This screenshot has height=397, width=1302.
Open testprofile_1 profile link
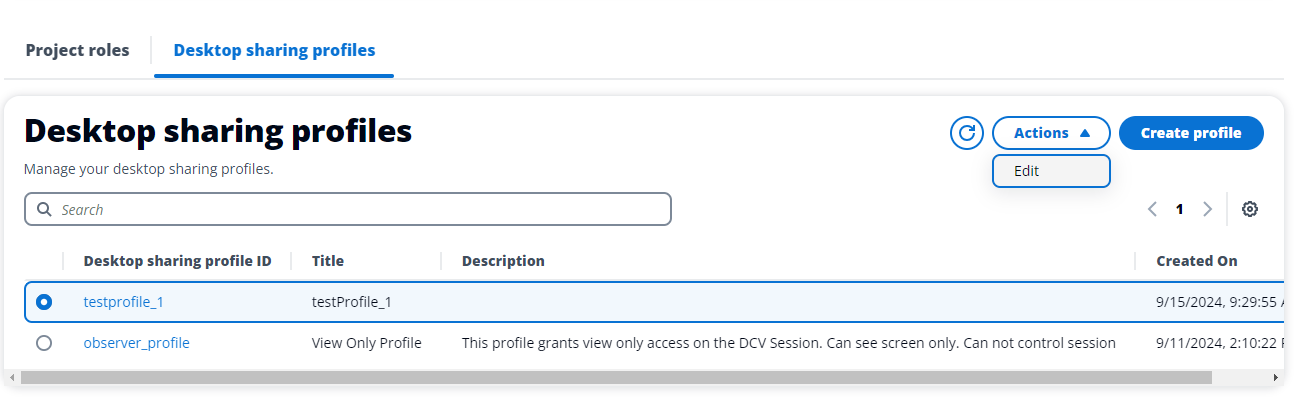[x=124, y=302]
